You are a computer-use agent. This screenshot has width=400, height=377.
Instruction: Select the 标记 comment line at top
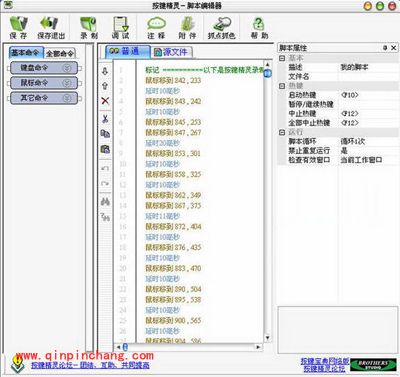click(x=204, y=70)
